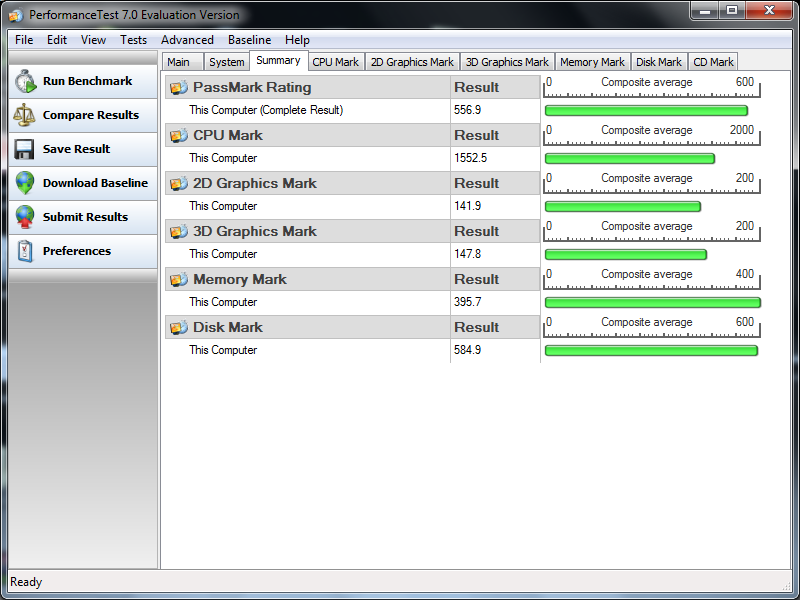Click the Memory Mark composite average scale

[652, 279]
